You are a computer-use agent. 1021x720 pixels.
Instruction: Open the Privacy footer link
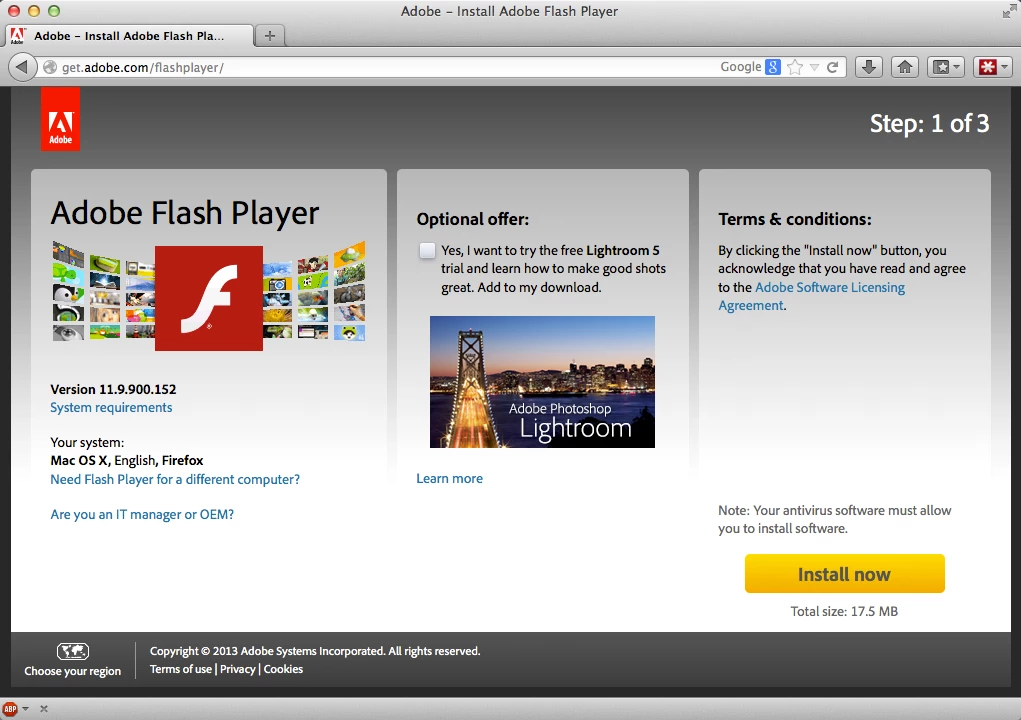238,669
